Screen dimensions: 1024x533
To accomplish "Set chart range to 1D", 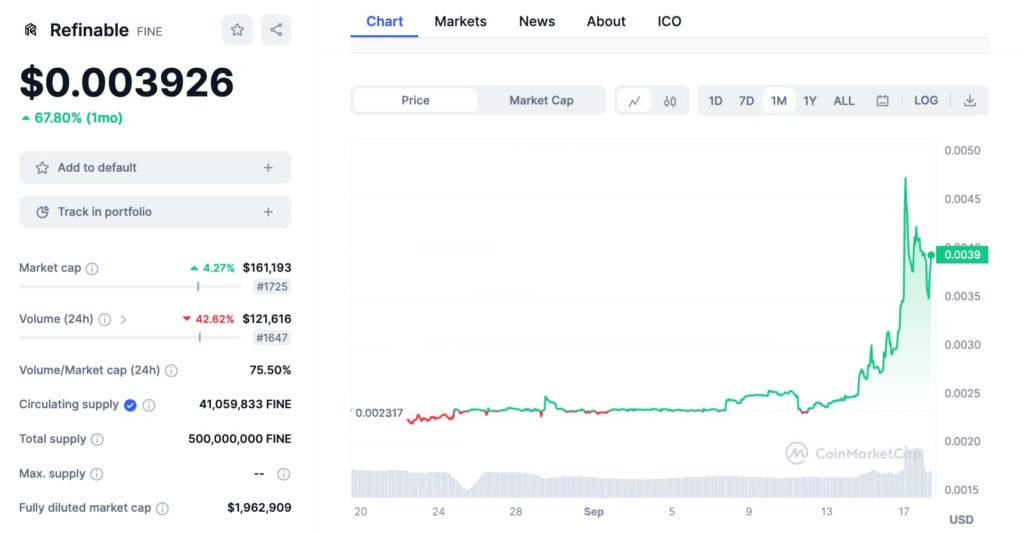I will tap(716, 101).
